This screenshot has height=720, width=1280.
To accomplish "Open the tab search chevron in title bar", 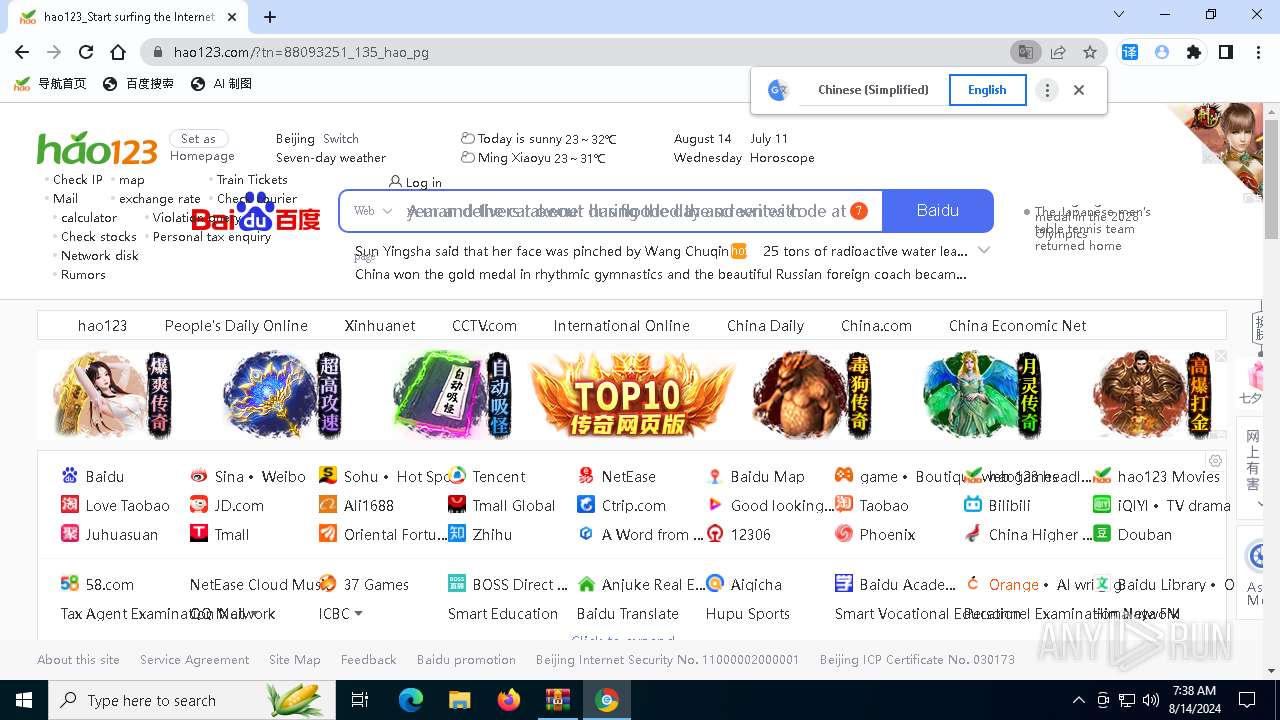I will [1119, 15].
